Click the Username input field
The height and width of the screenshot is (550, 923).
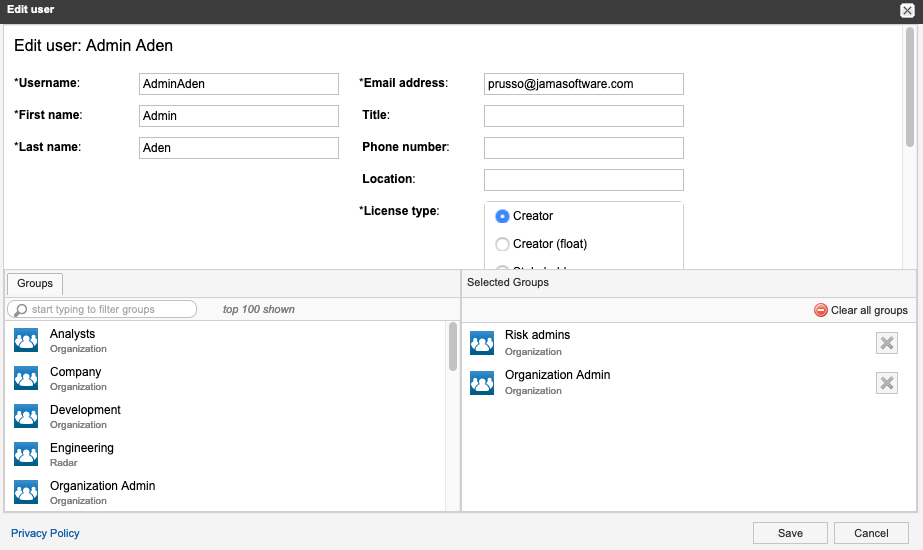239,84
